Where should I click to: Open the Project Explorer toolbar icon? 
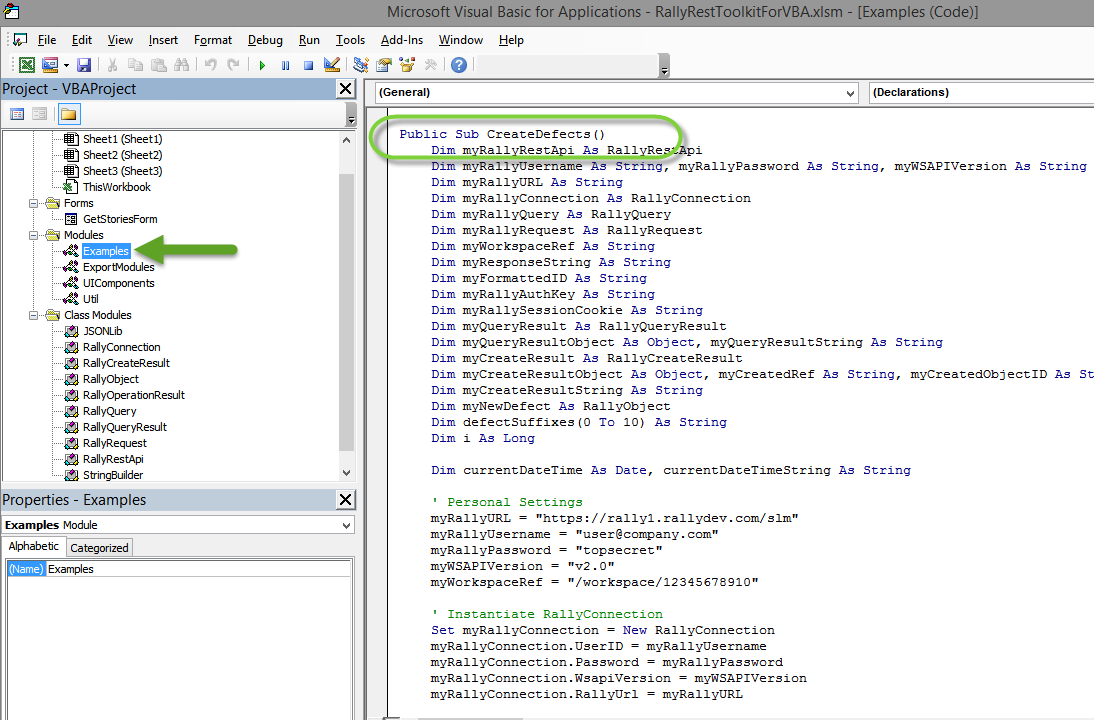click(361, 65)
